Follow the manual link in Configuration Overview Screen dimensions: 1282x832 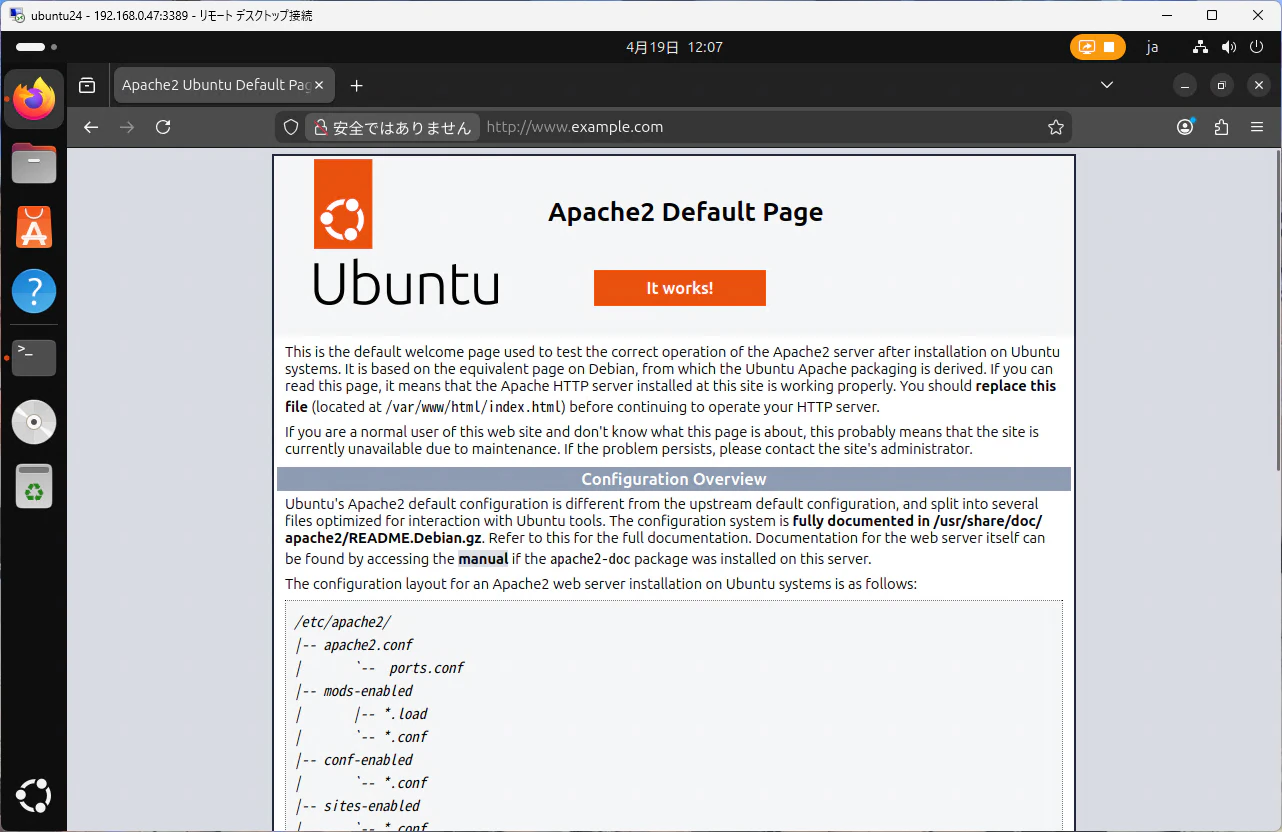(x=483, y=559)
